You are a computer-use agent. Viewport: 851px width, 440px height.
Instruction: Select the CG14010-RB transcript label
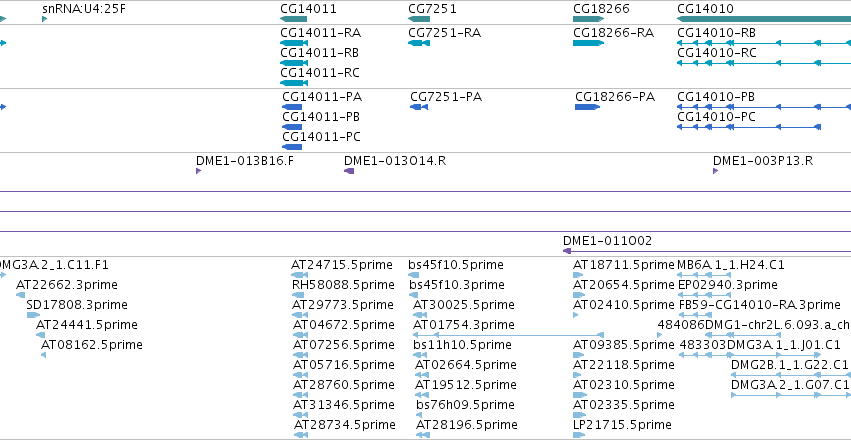pyautogui.click(x=717, y=33)
